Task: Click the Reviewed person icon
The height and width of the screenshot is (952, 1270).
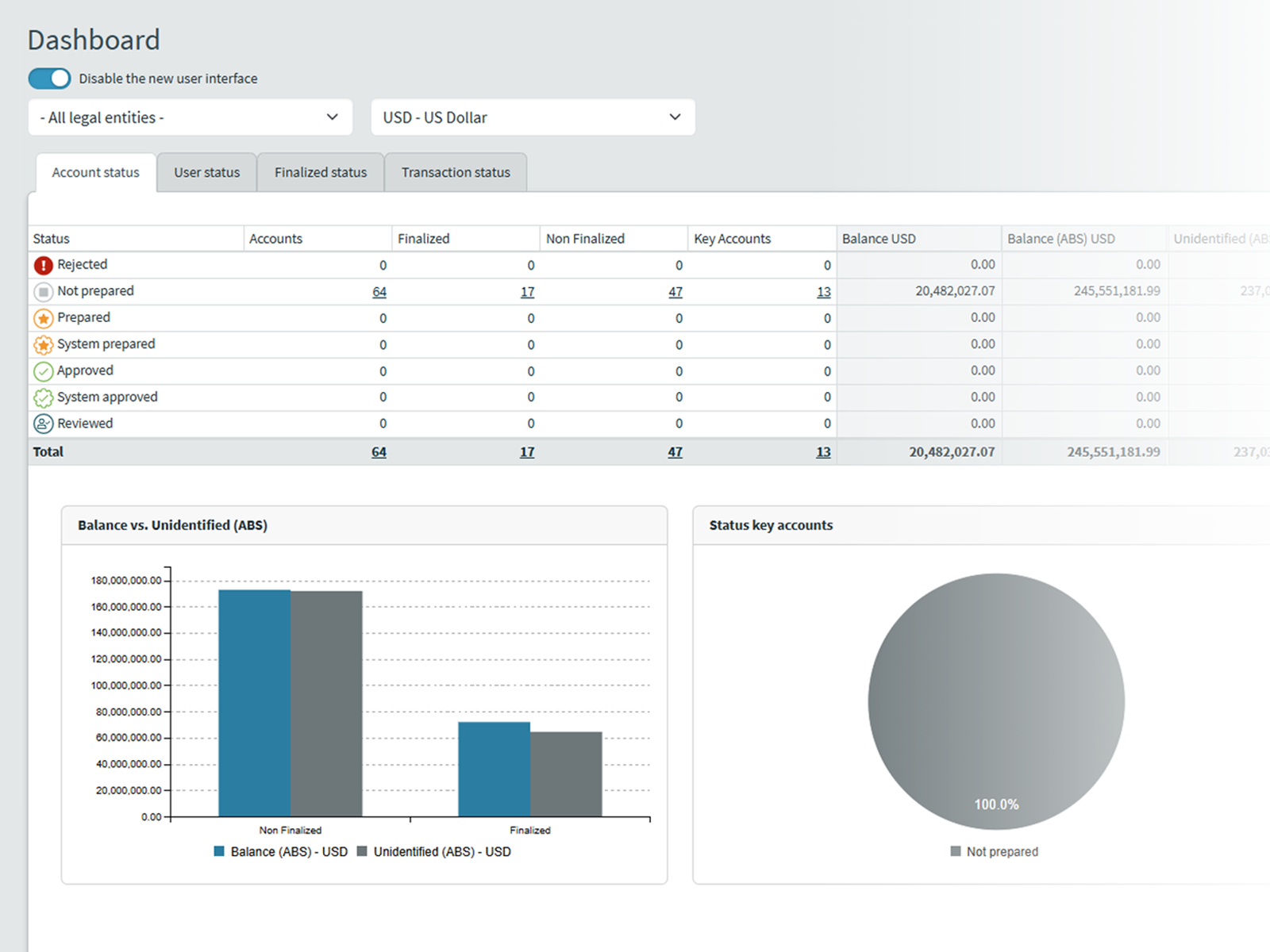Action: 43,424
